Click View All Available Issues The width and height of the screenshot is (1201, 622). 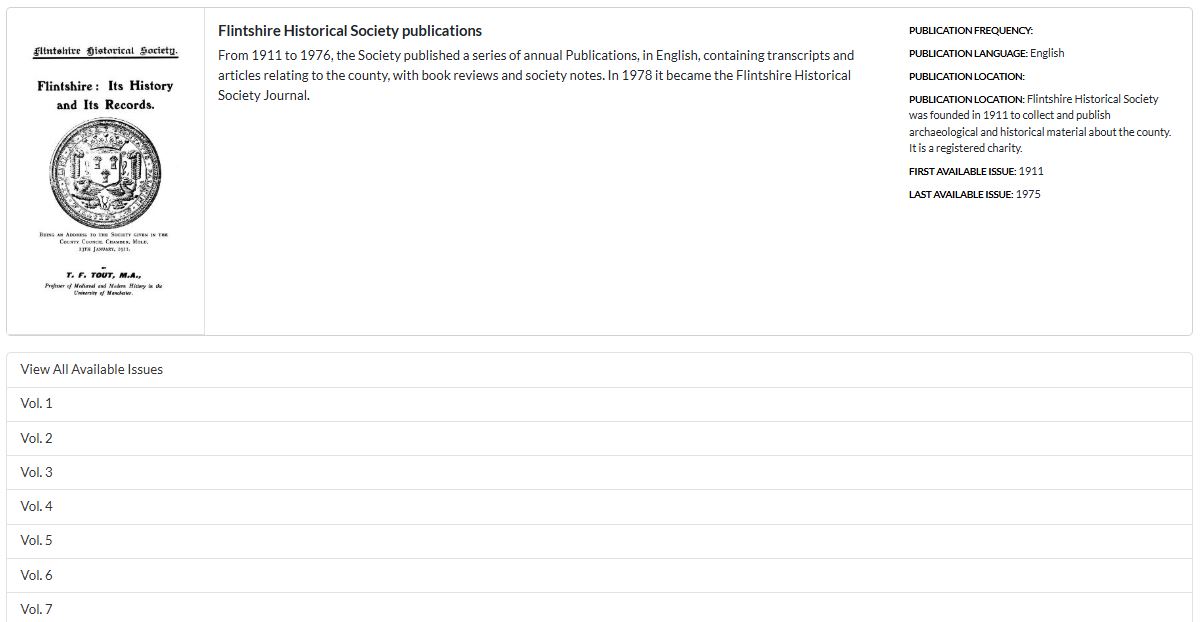(x=91, y=369)
